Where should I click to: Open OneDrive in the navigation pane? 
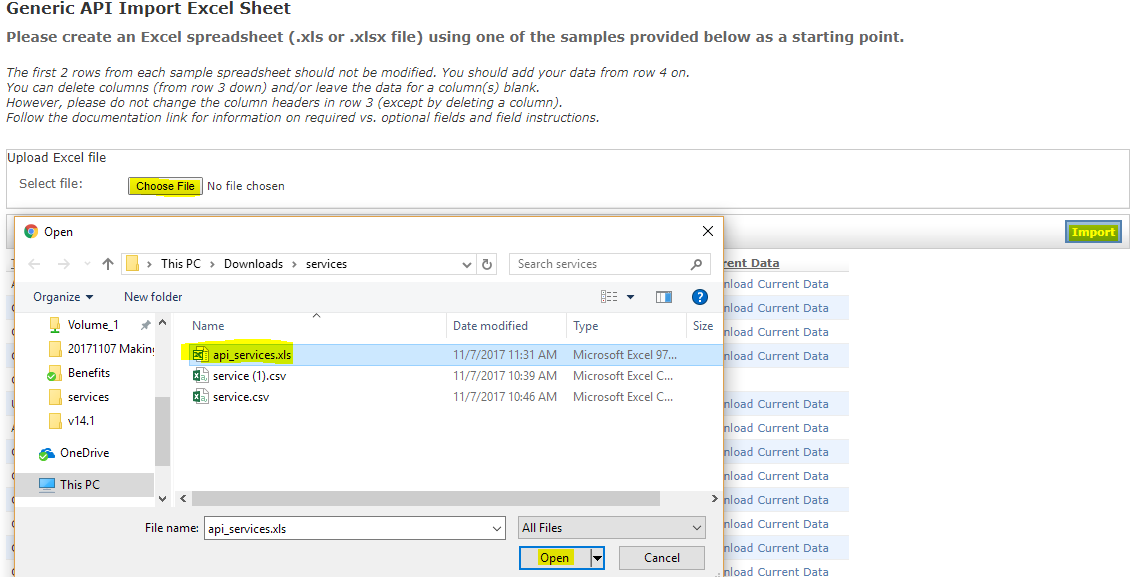click(x=84, y=453)
